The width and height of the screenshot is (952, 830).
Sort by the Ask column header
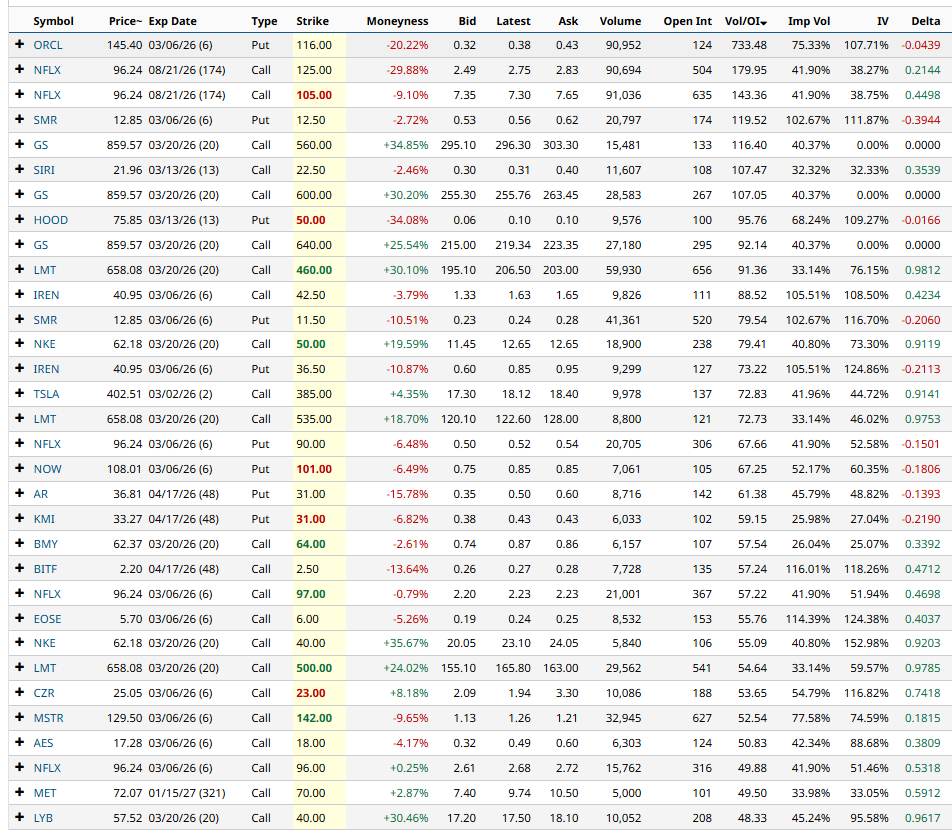568,21
